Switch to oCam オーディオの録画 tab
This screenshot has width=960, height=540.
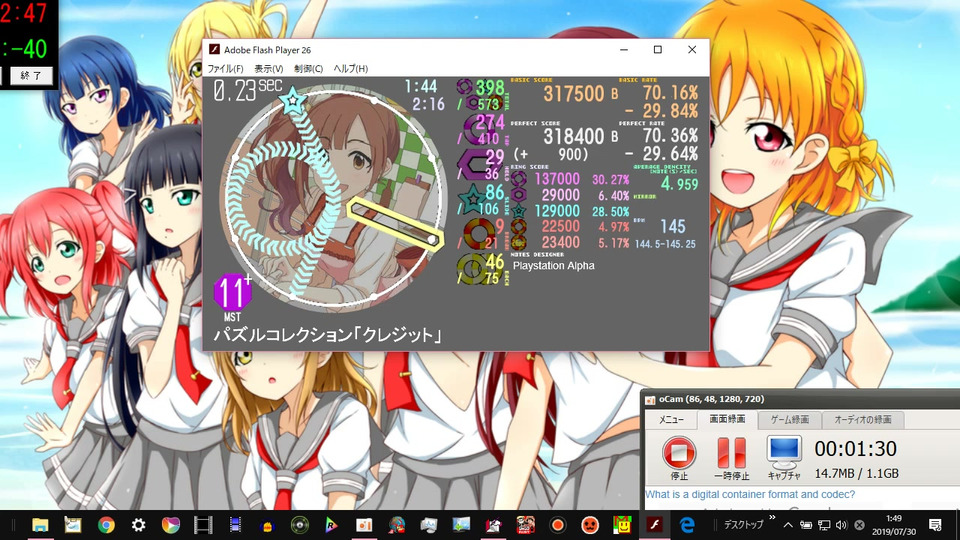pyautogui.click(x=862, y=420)
